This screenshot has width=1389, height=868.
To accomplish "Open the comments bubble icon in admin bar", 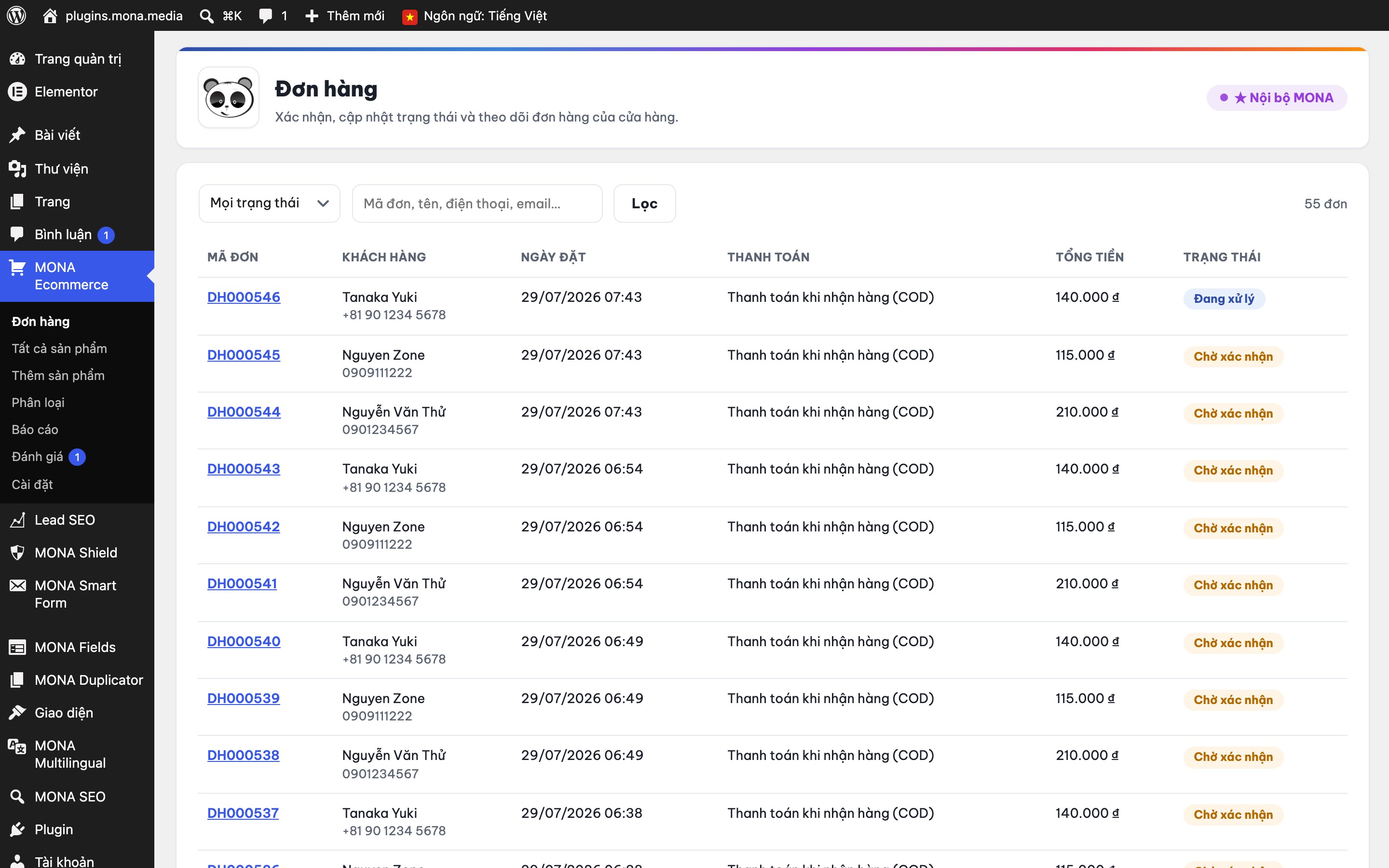I will coord(265,16).
